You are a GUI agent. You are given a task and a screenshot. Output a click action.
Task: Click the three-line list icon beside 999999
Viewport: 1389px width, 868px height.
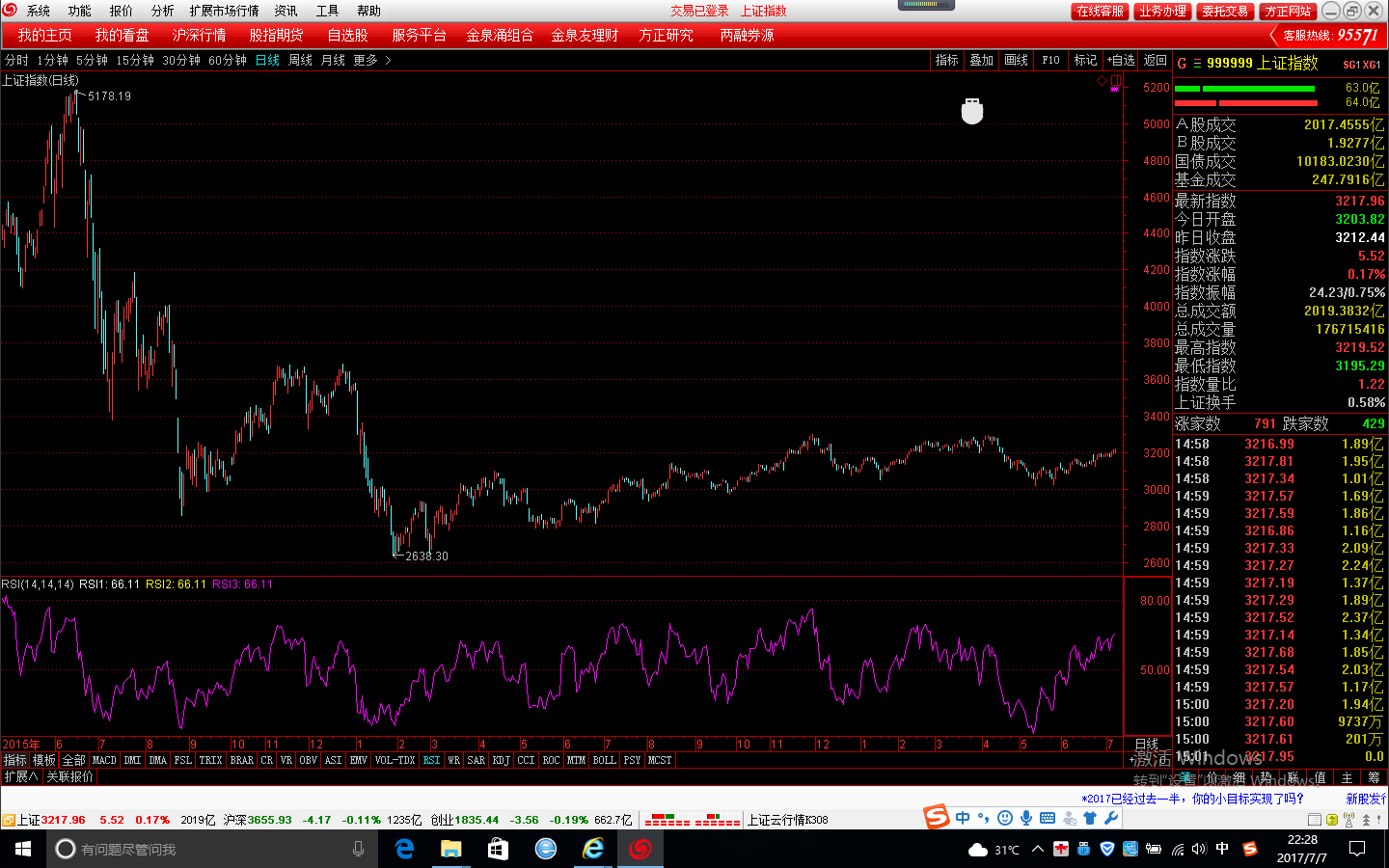[1197, 64]
